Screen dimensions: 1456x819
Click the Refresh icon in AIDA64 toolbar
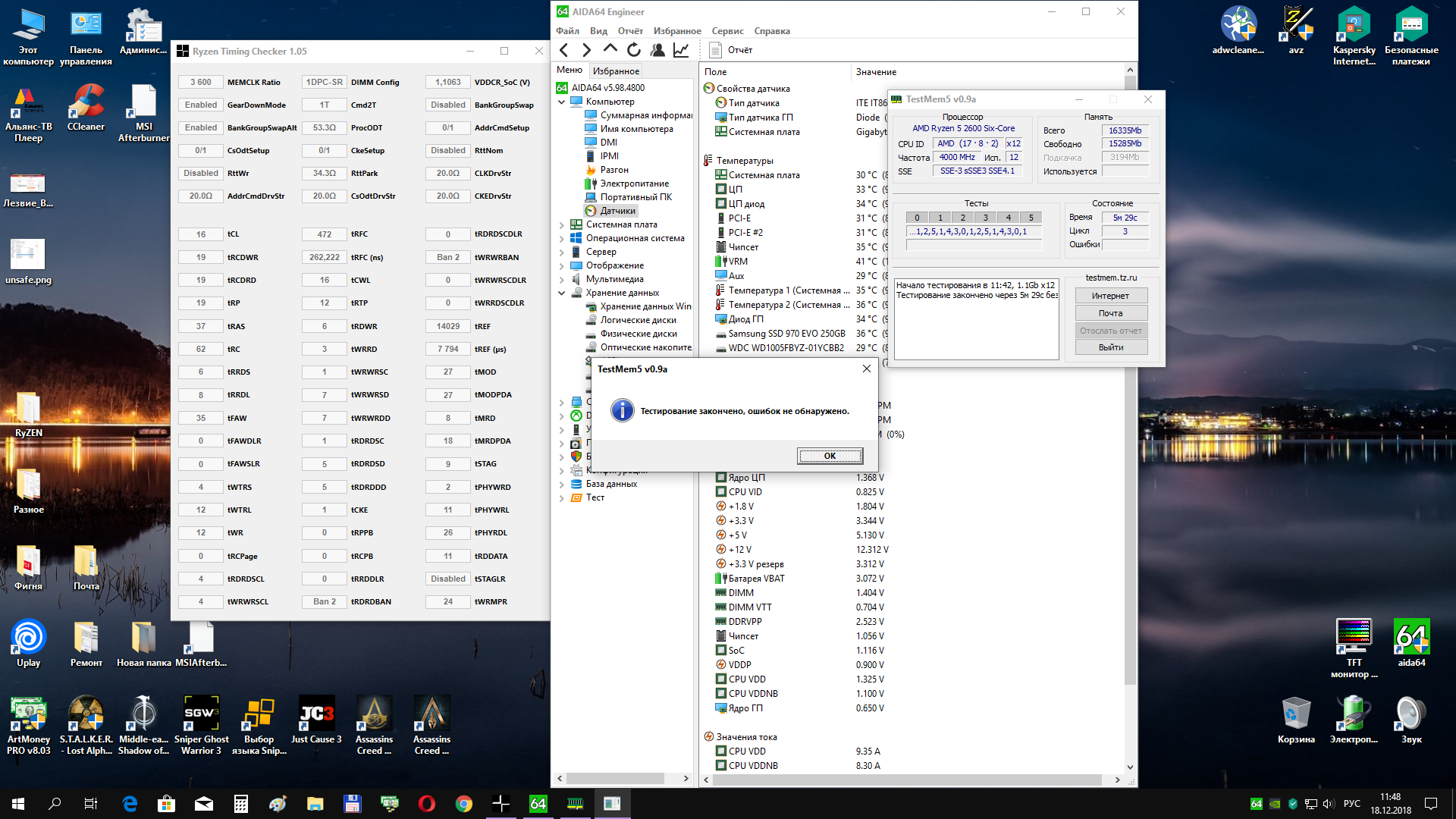tap(634, 50)
